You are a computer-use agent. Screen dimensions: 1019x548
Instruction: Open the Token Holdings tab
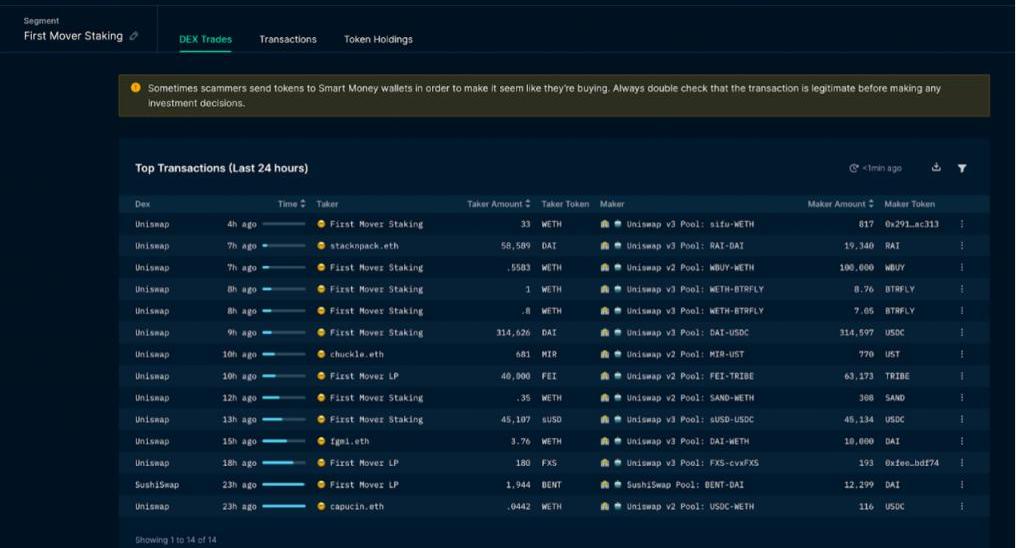click(378, 39)
